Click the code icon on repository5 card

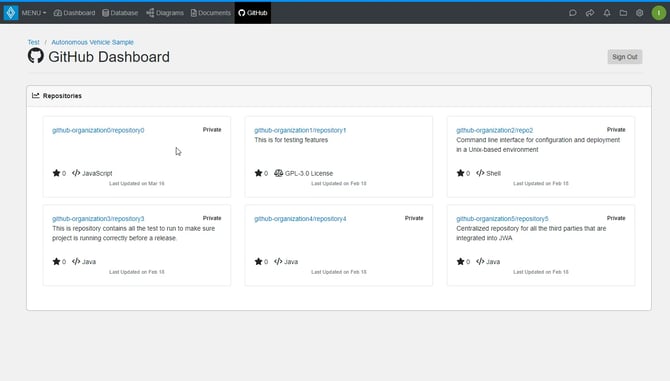pyautogui.click(x=480, y=261)
